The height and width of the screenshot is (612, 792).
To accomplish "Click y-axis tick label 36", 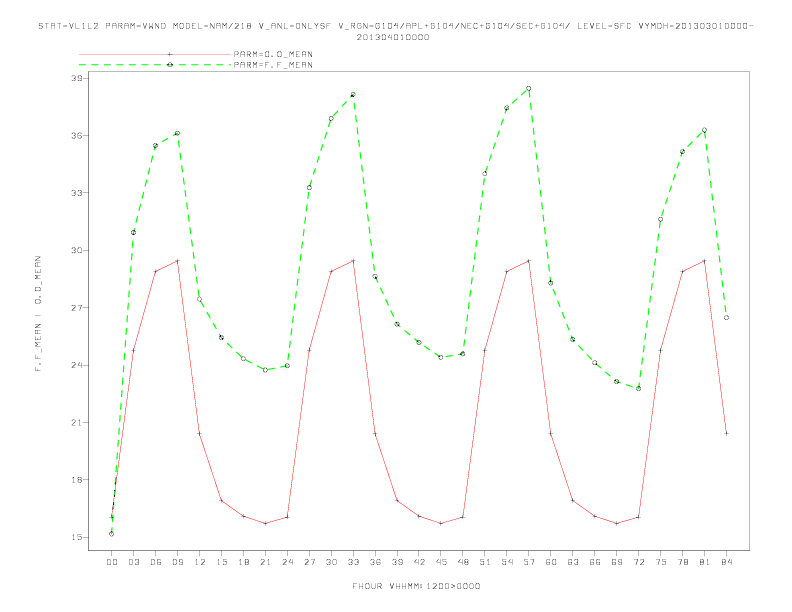I will coord(77,136).
